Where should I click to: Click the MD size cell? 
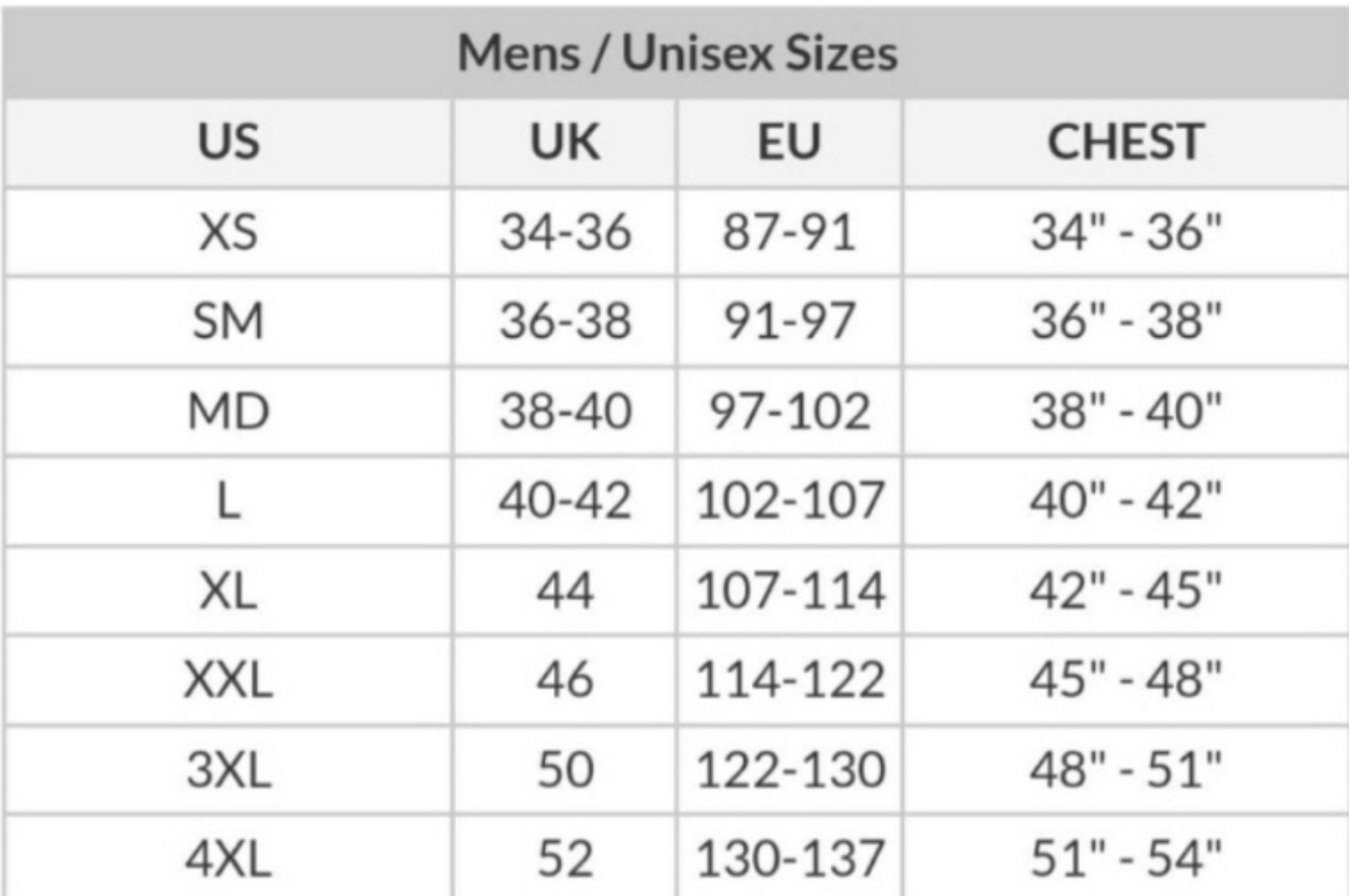[228, 411]
